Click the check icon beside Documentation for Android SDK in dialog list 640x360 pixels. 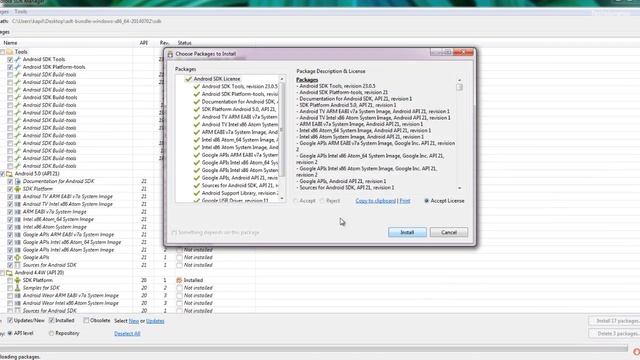[x=197, y=102]
